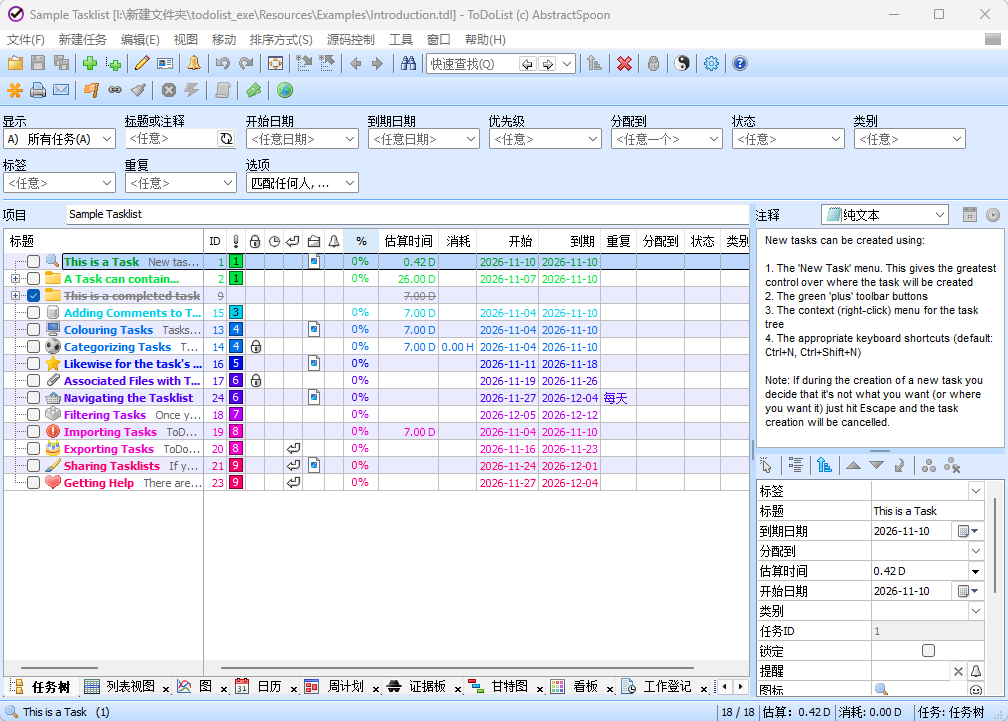Click the % column header
1008x721 pixels.
point(361,242)
